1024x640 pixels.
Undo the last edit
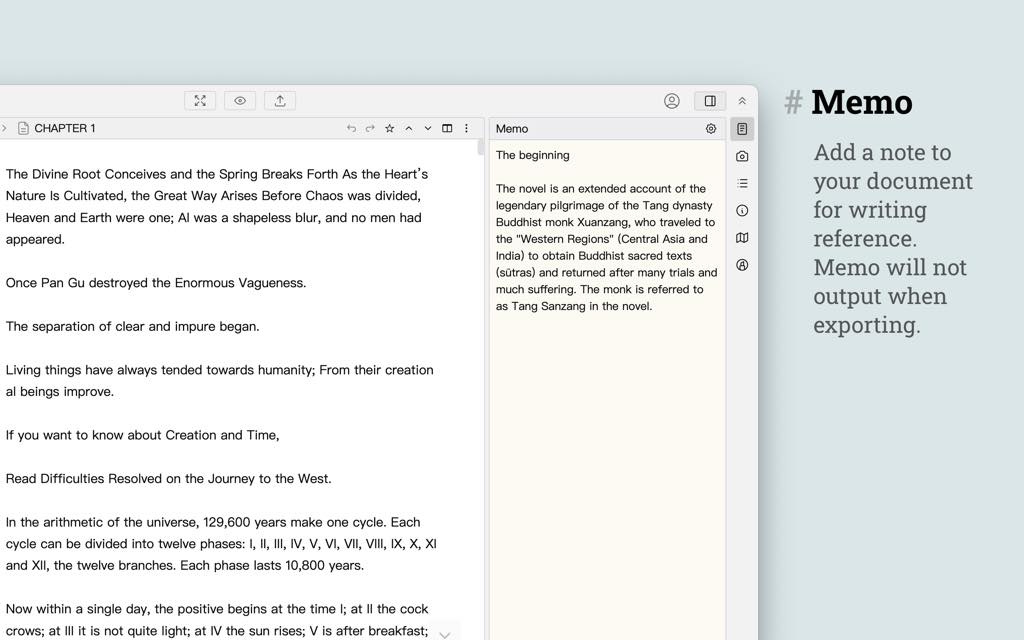point(351,128)
